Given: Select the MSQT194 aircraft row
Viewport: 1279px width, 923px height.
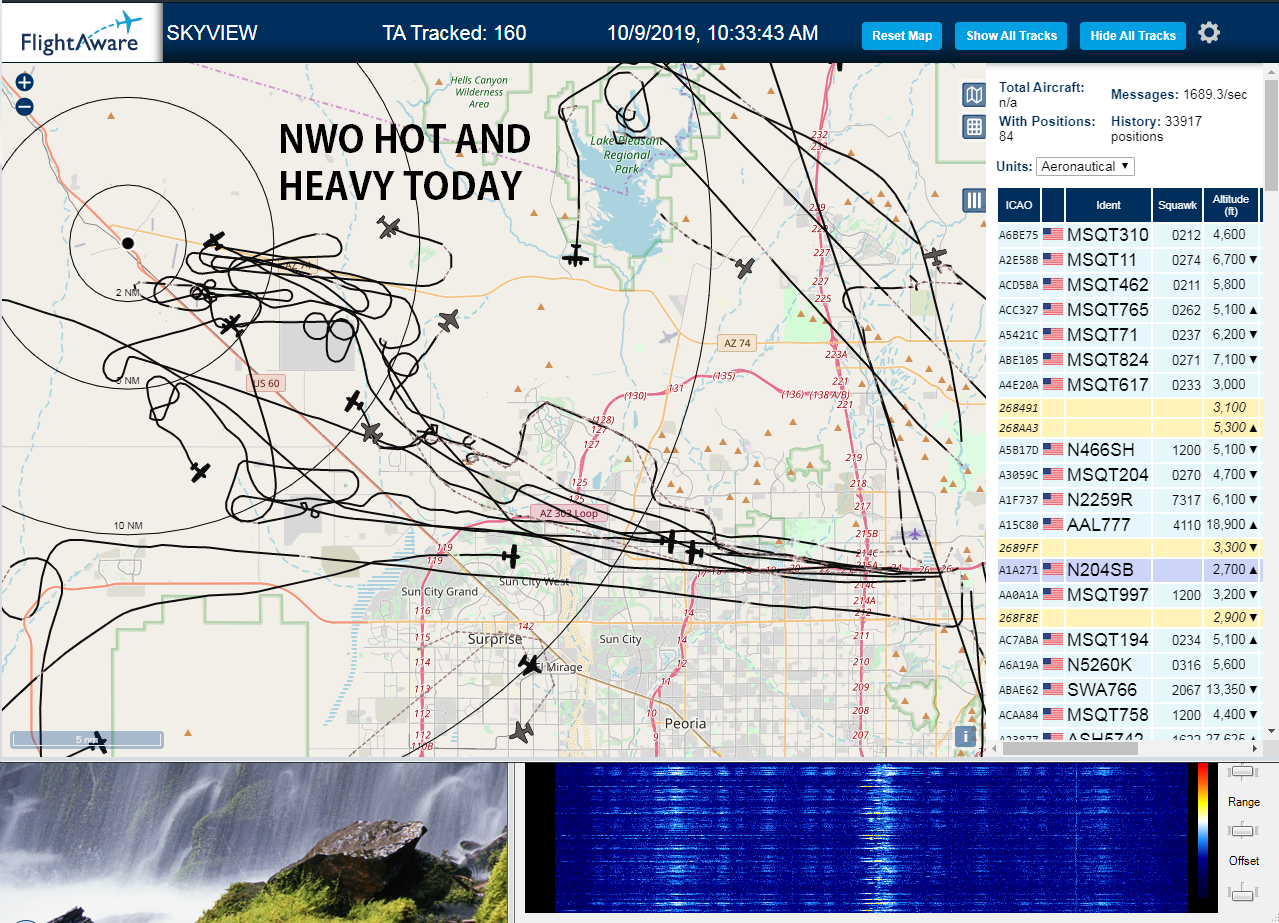Looking at the screenshot, I should coord(1129,639).
